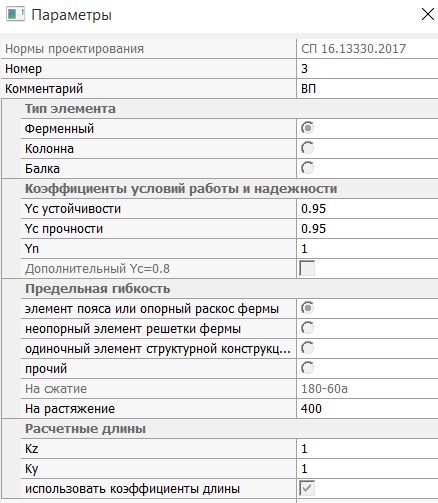Edit the Yn value field

coord(367,249)
